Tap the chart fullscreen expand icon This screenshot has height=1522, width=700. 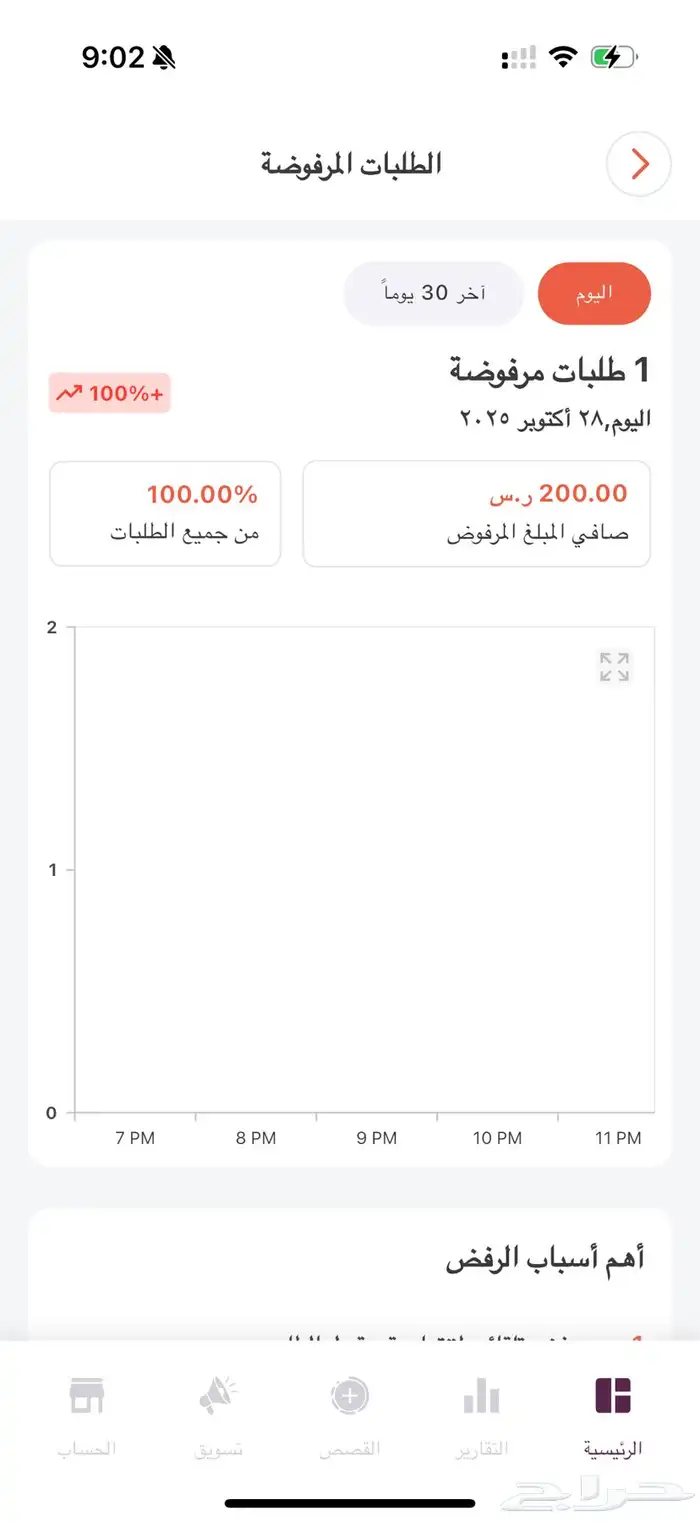click(x=613, y=666)
